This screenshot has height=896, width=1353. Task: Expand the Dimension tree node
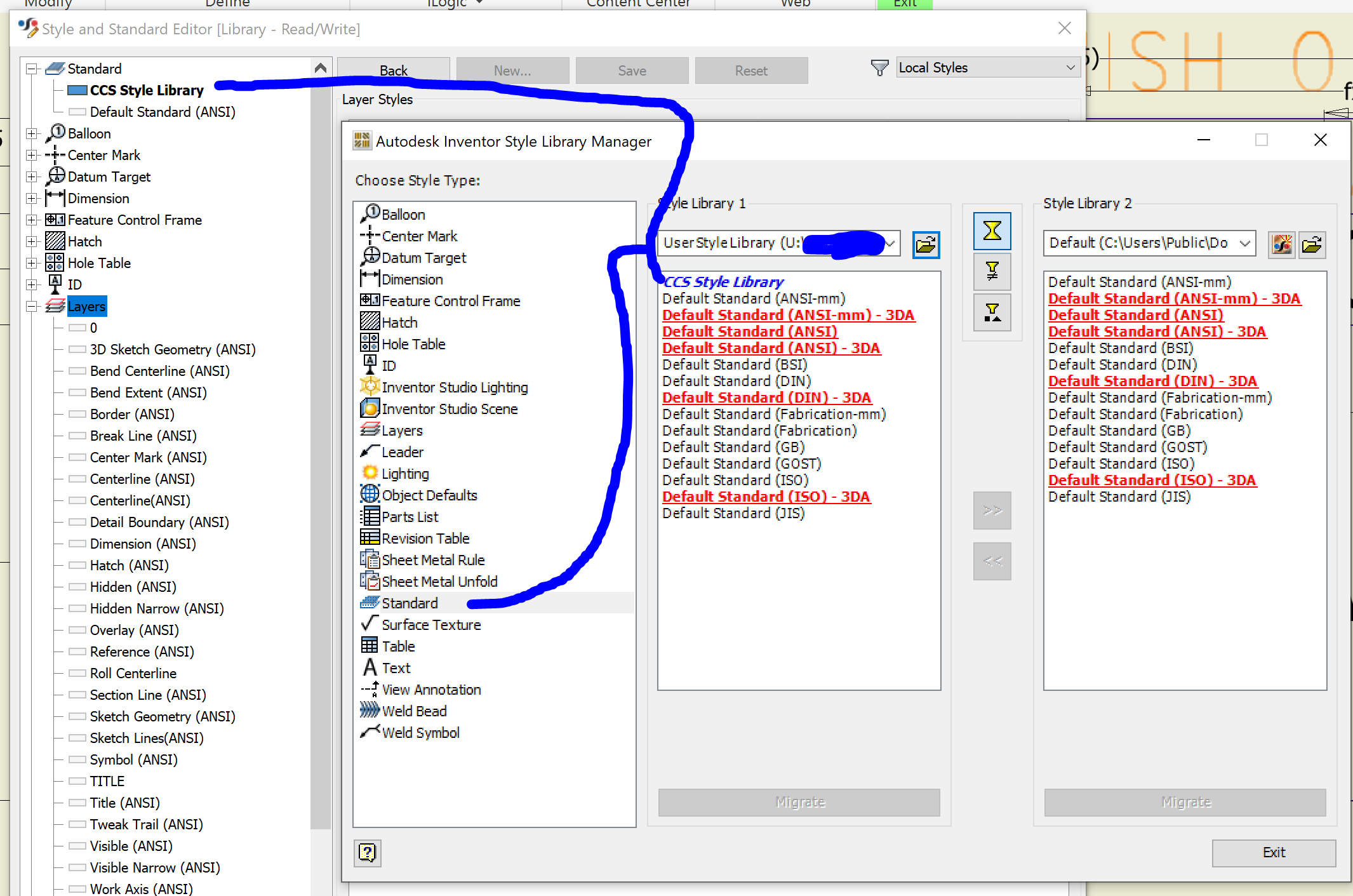pos(31,199)
